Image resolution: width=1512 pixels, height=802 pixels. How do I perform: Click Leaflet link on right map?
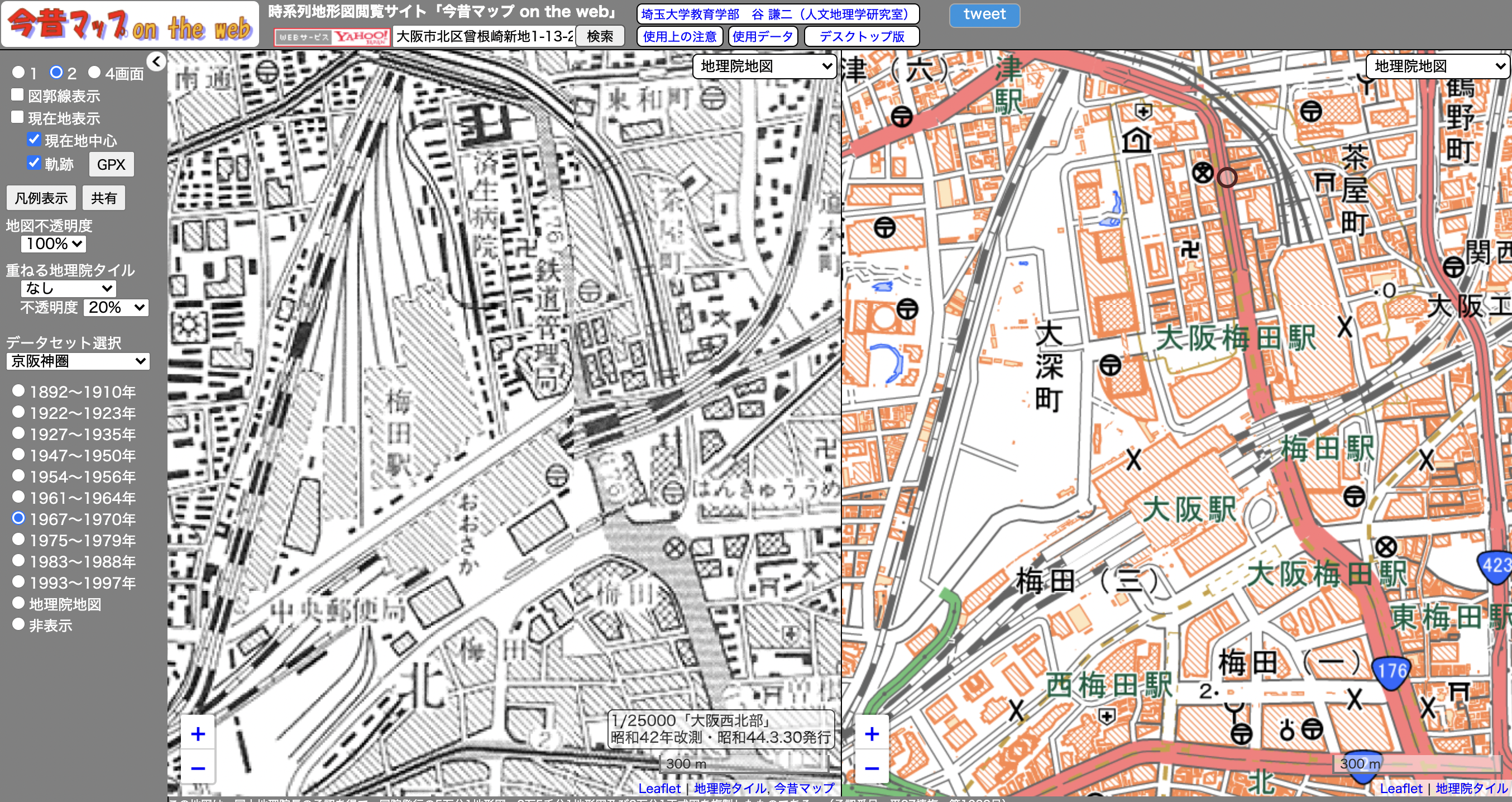coord(1401,789)
